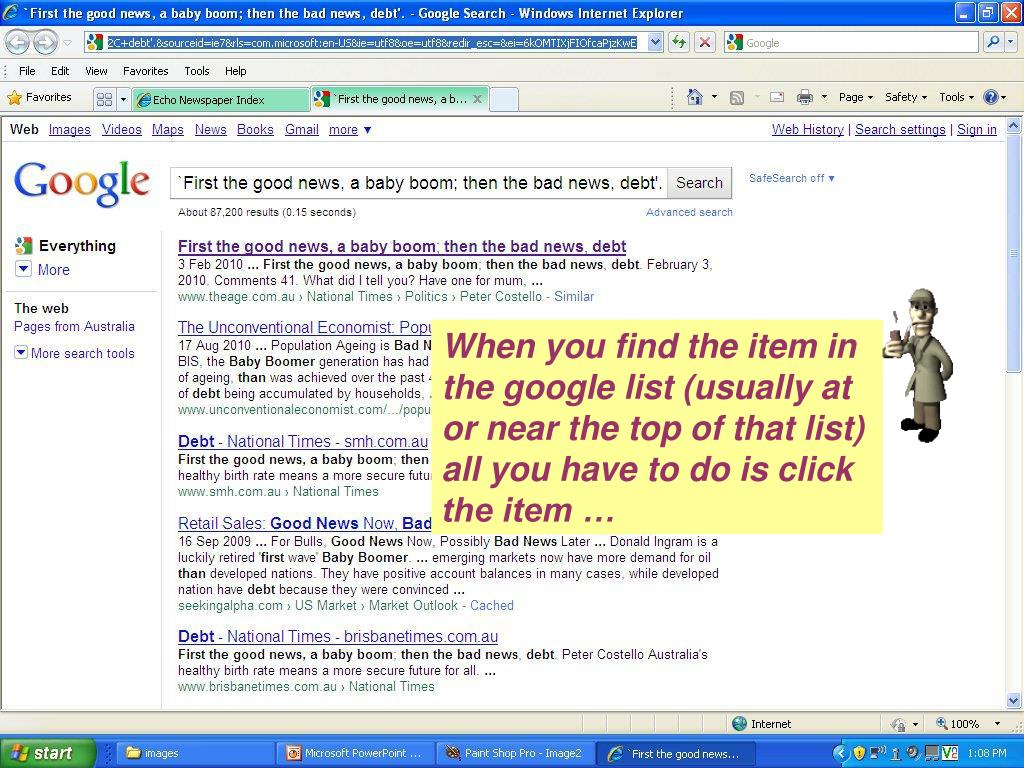1024x768 pixels.
Task: Click the blue Help question mark icon
Action: (x=990, y=97)
